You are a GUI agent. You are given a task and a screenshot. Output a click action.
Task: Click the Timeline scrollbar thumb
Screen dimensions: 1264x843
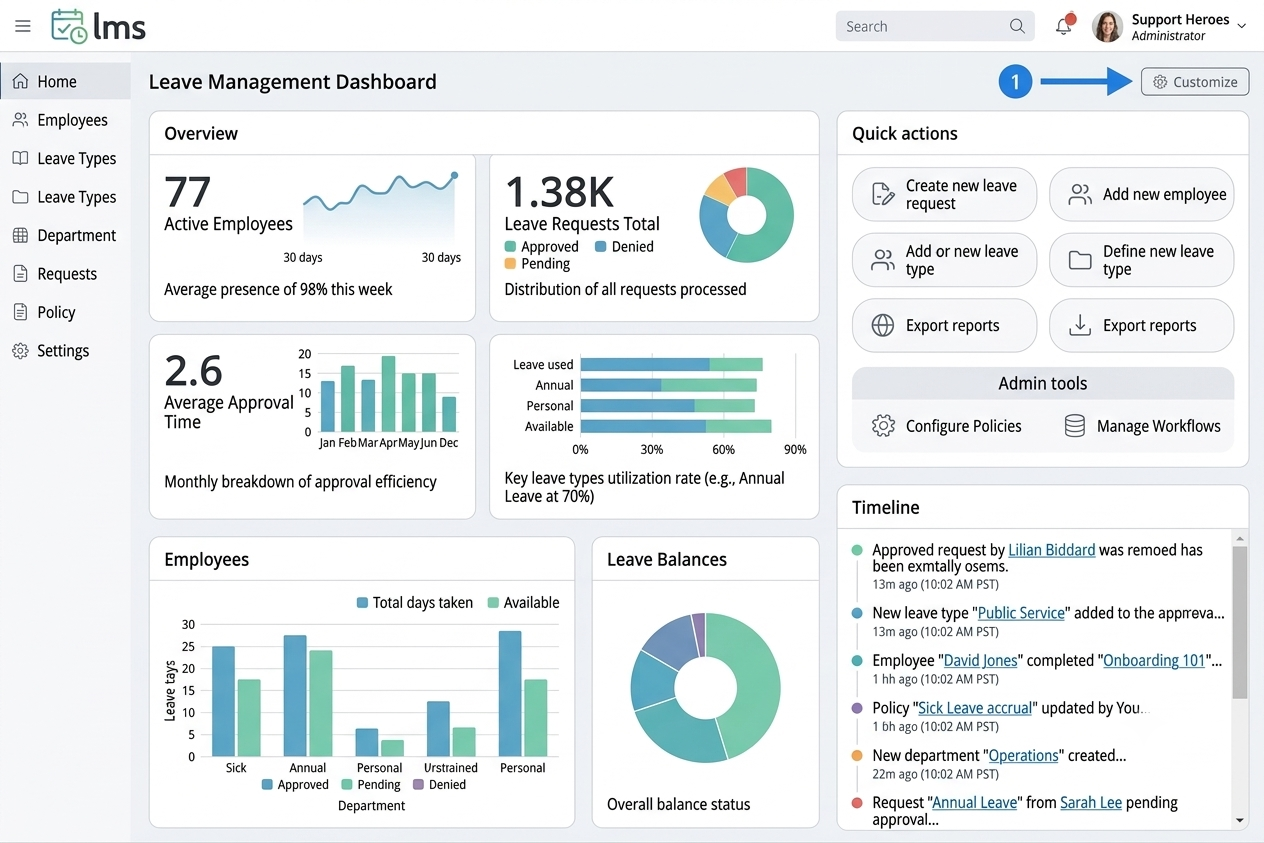click(1240, 622)
